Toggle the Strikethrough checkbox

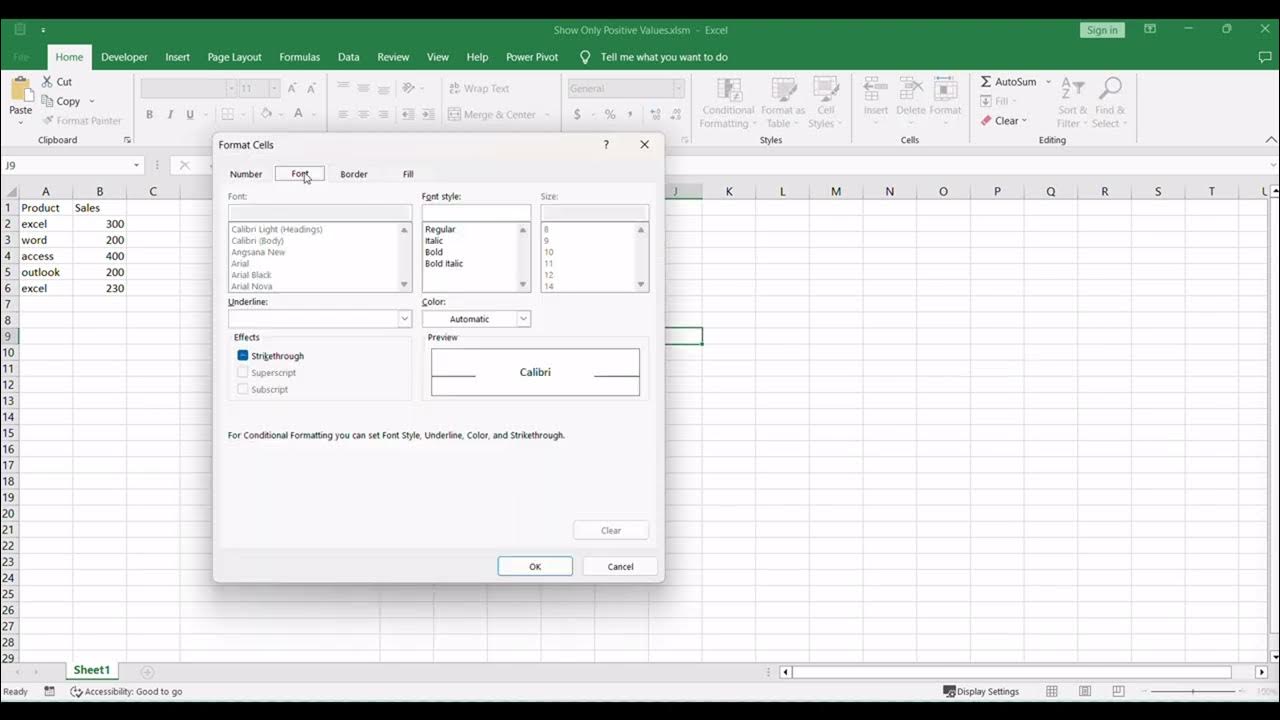point(243,356)
